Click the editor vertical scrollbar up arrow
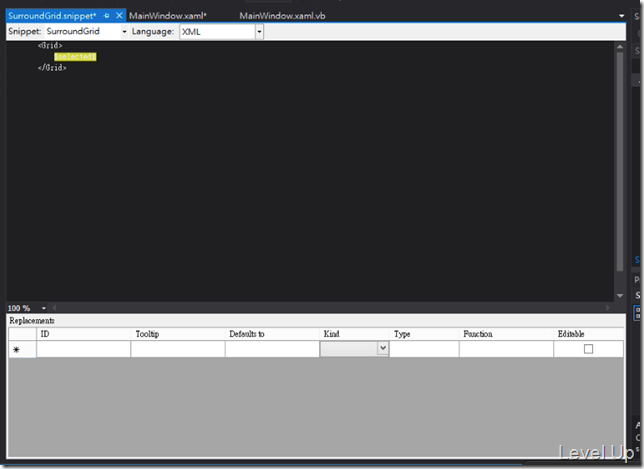644x469 pixels. [620, 47]
